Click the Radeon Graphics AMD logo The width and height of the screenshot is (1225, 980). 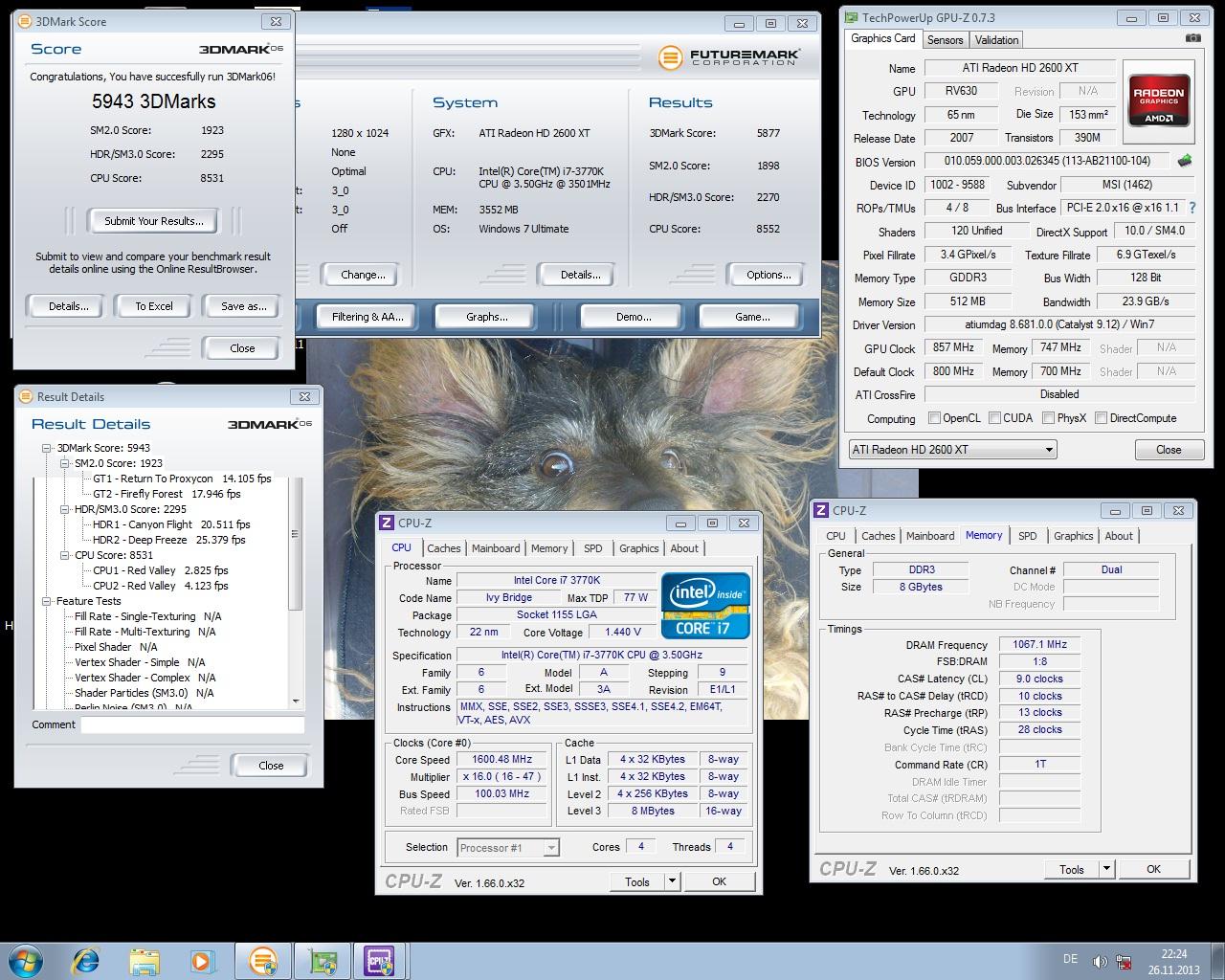coord(1159,101)
